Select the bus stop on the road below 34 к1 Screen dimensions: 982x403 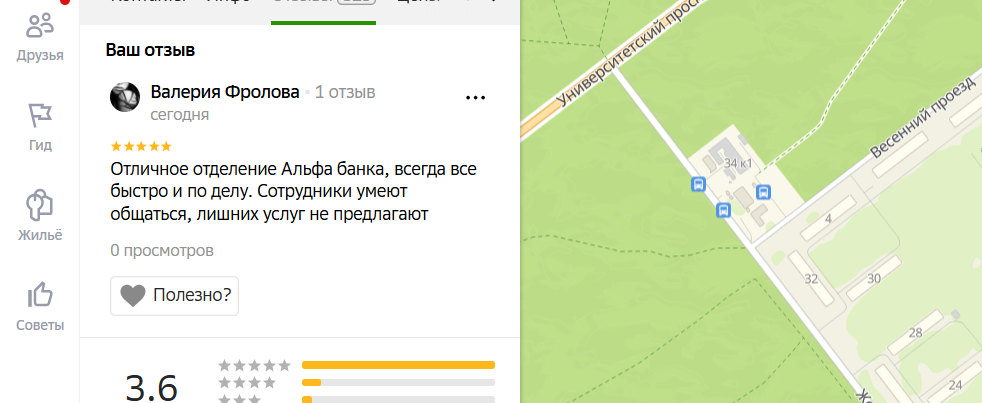(x=723, y=210)
